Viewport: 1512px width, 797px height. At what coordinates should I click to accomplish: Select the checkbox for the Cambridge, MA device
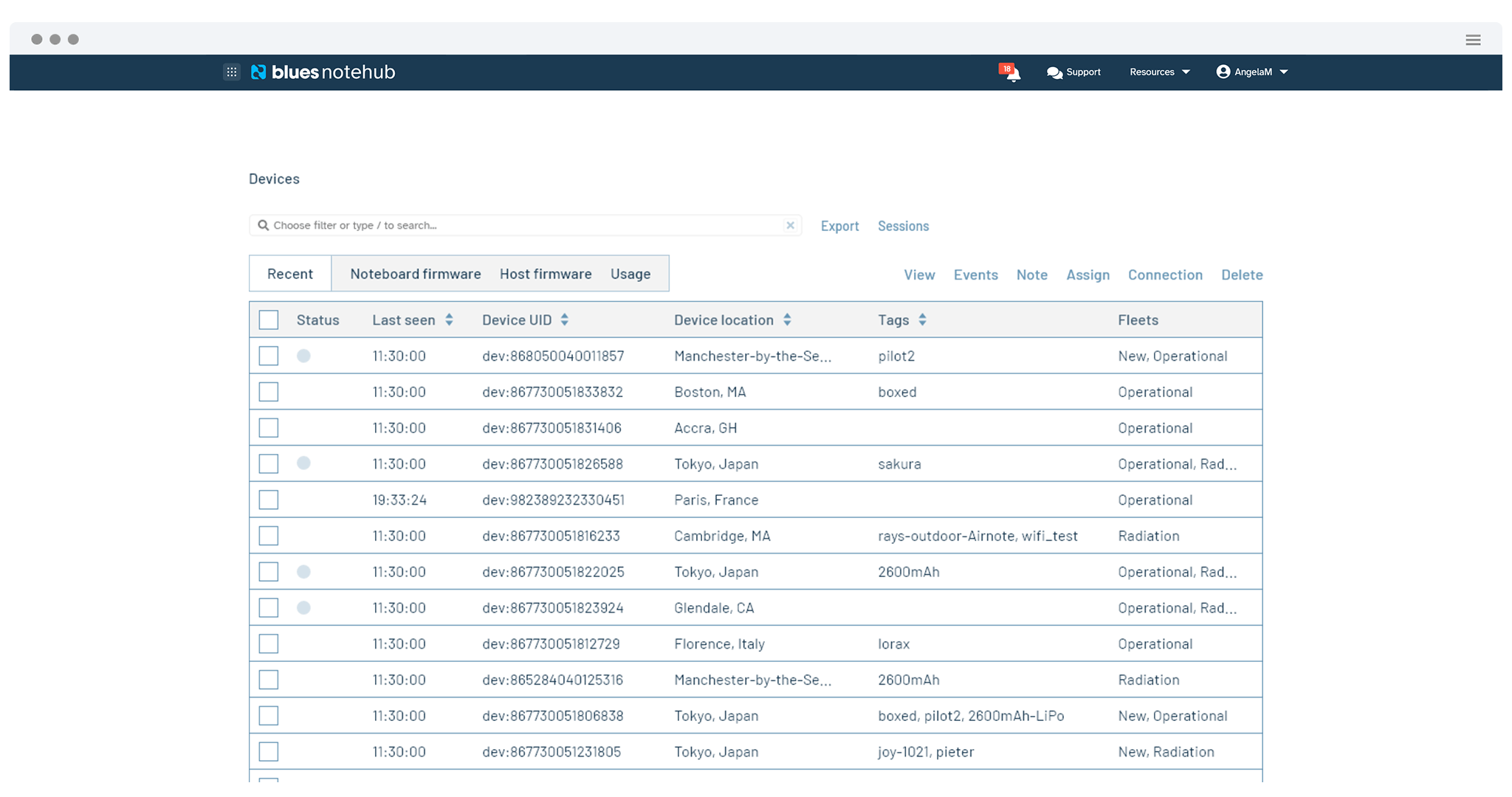pos(269,536)
